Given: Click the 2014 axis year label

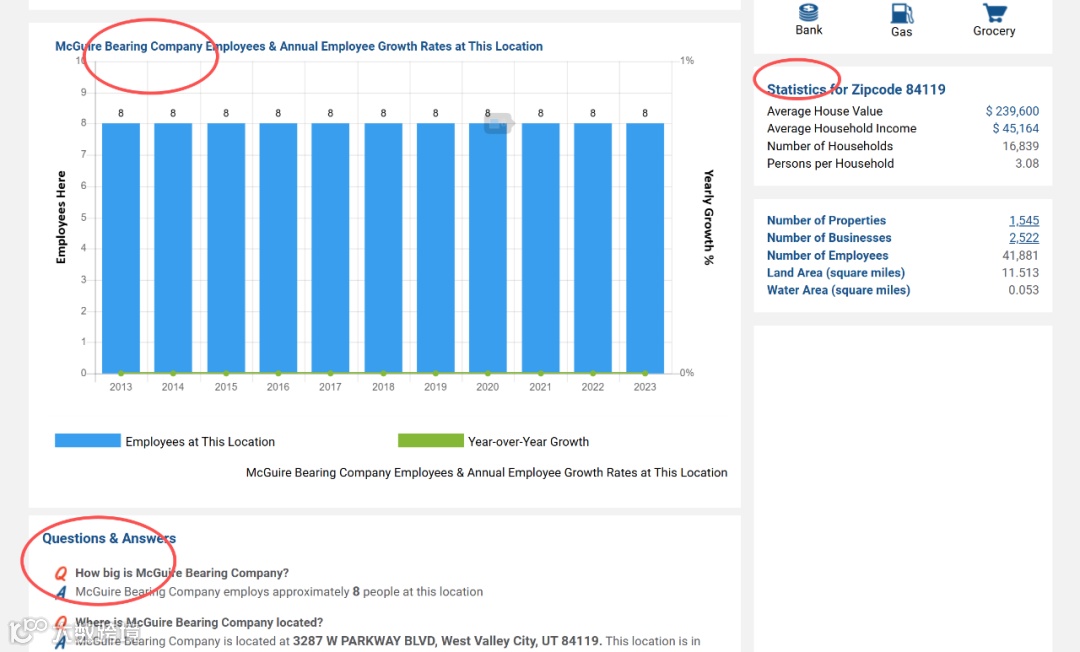Looking at the screenshot, I should pos(173,387).
